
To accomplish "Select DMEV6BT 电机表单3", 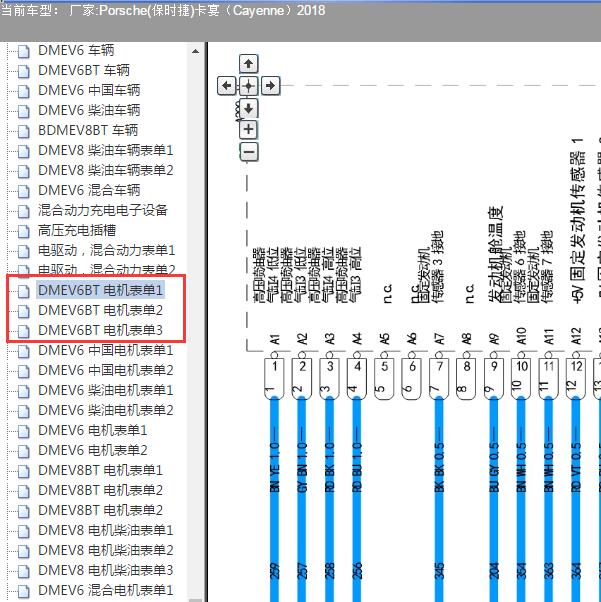I will (100, 330).
